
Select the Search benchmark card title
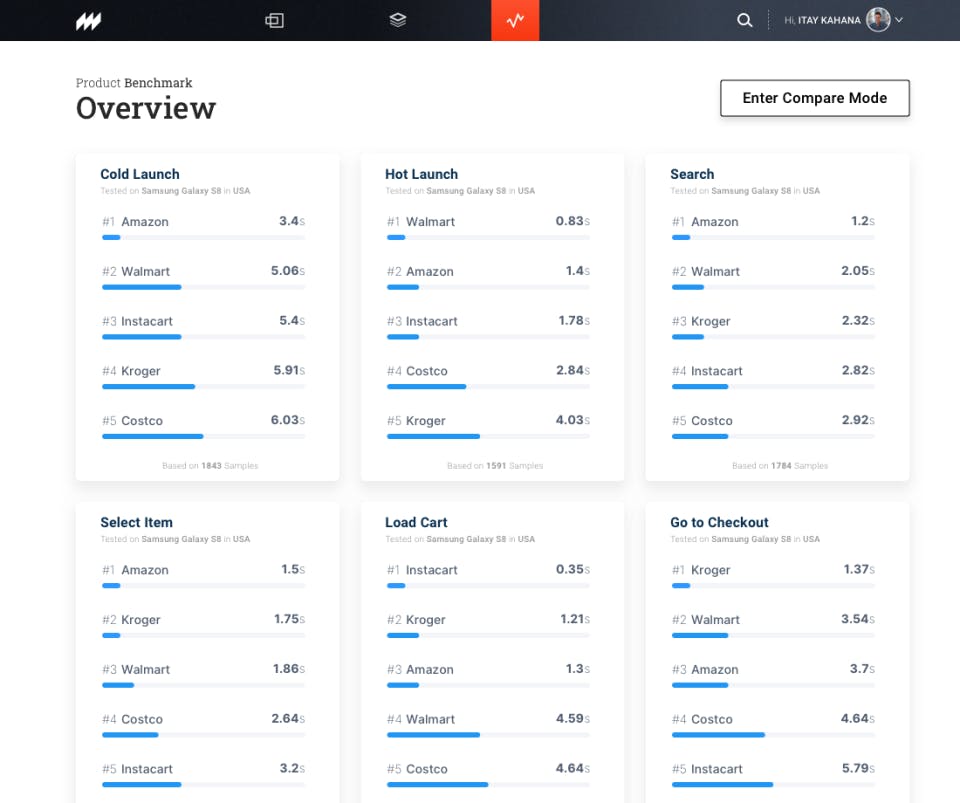692,174
